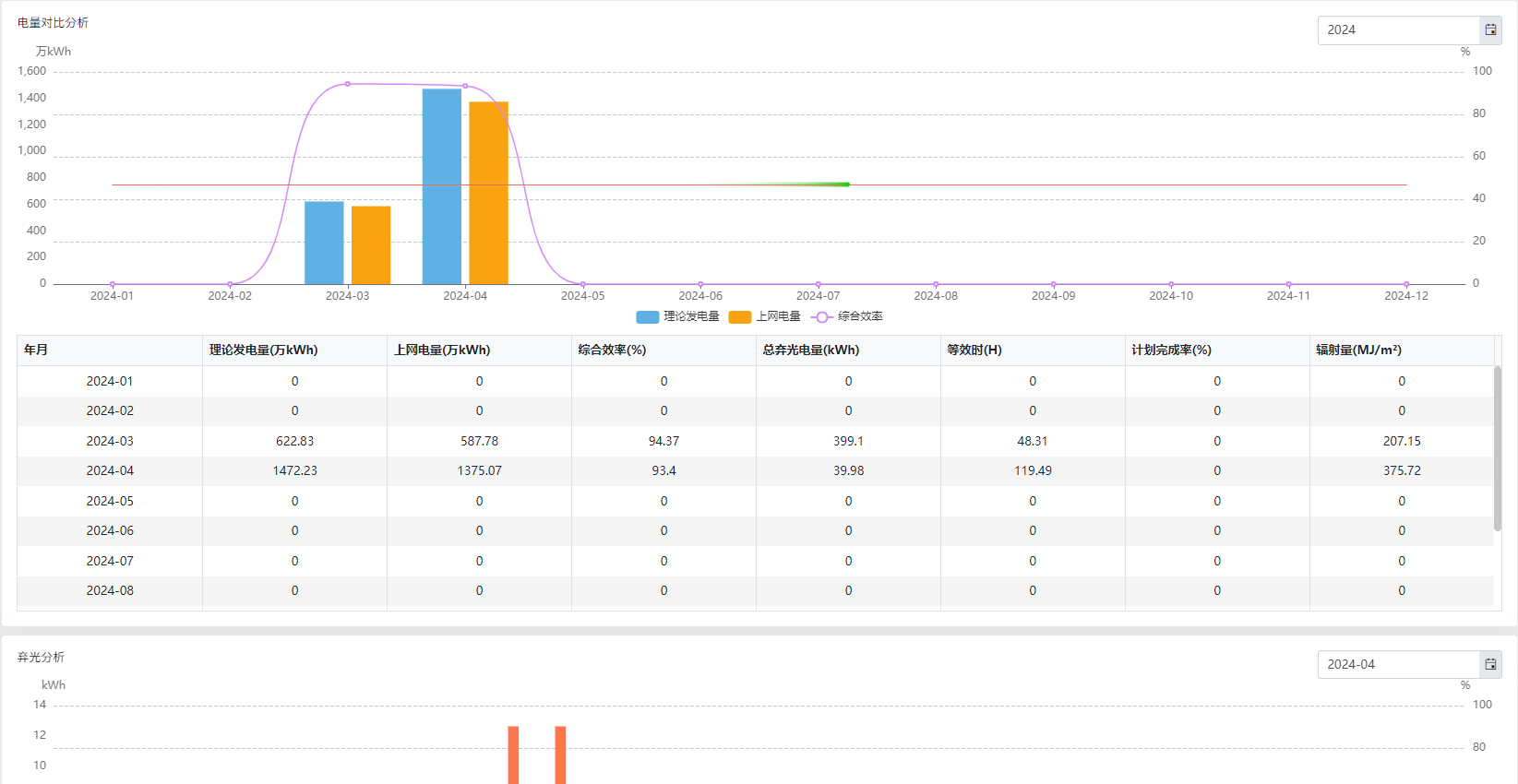This screenshot has height=784, width=1518.
Task: Click the 等效时(H) column header
Action: click(1033, 350)
